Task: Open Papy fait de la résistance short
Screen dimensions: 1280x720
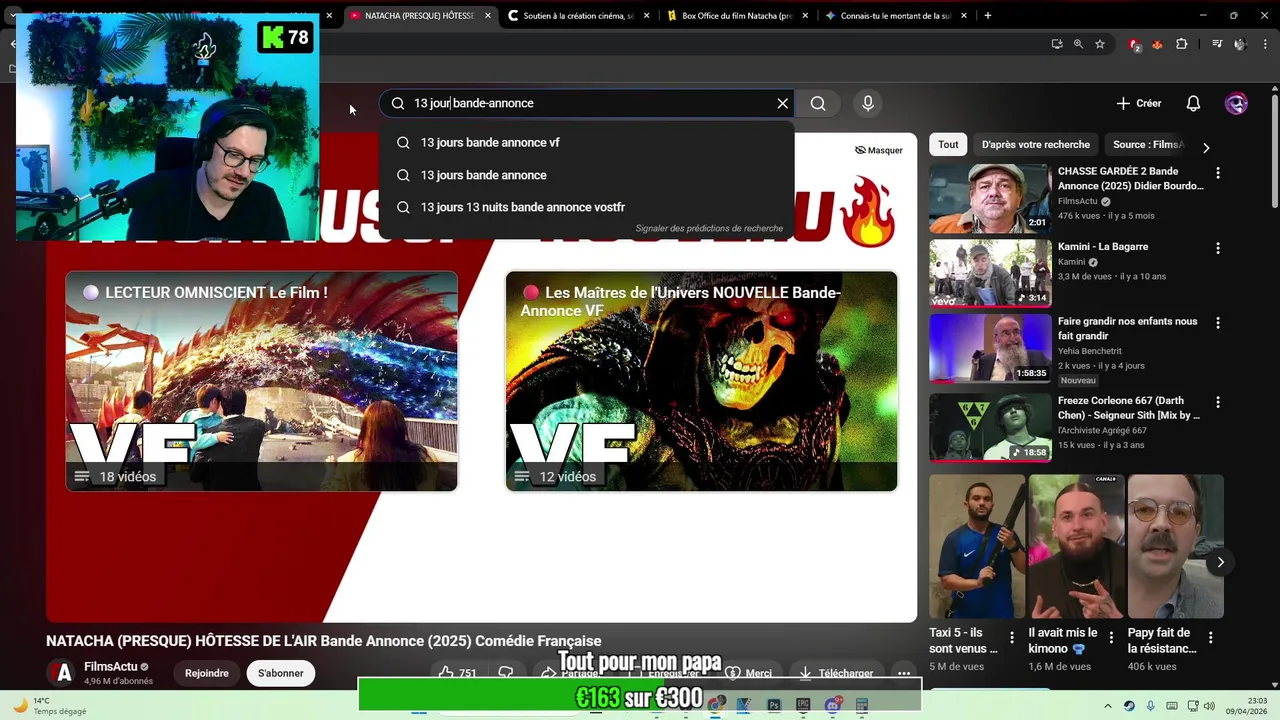Action: coord(1175,546)
